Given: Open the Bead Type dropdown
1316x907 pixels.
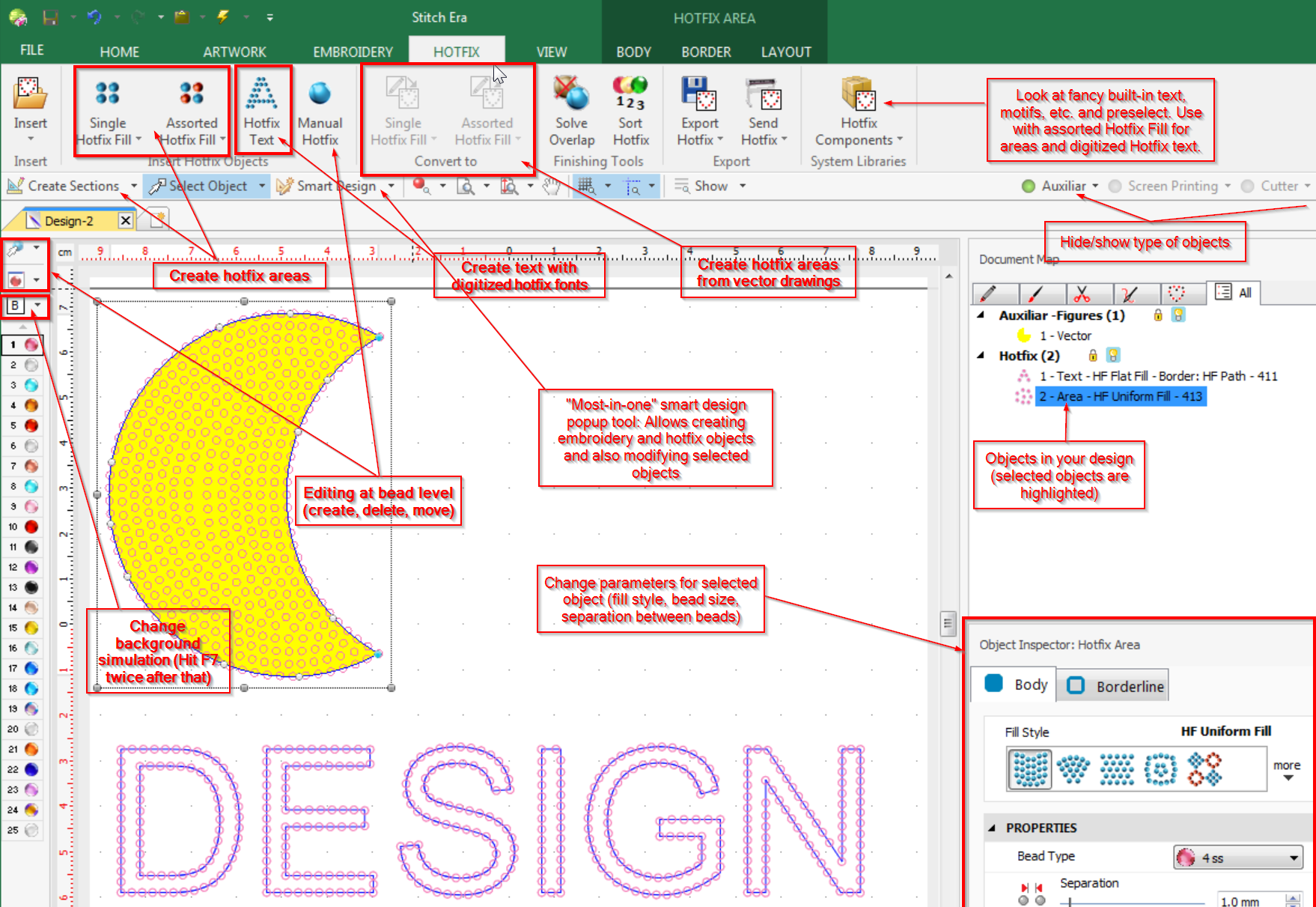Looking at the screenshot, I should tap(1294, 858).
